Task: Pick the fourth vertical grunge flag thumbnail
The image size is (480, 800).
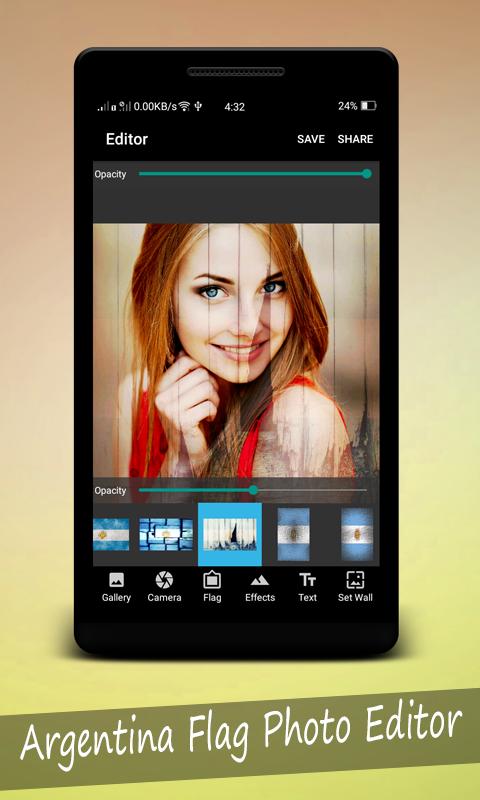Action: pos(293,534)
